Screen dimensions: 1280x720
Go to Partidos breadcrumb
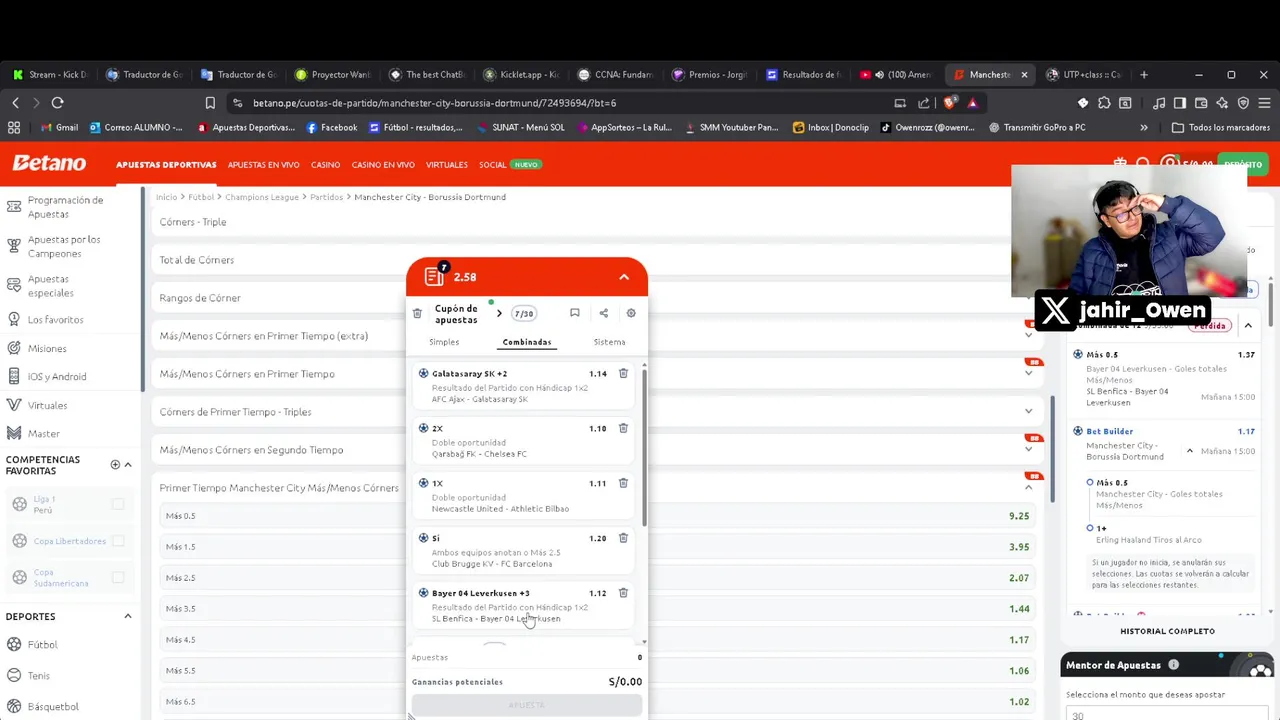(x=326, y=197)
